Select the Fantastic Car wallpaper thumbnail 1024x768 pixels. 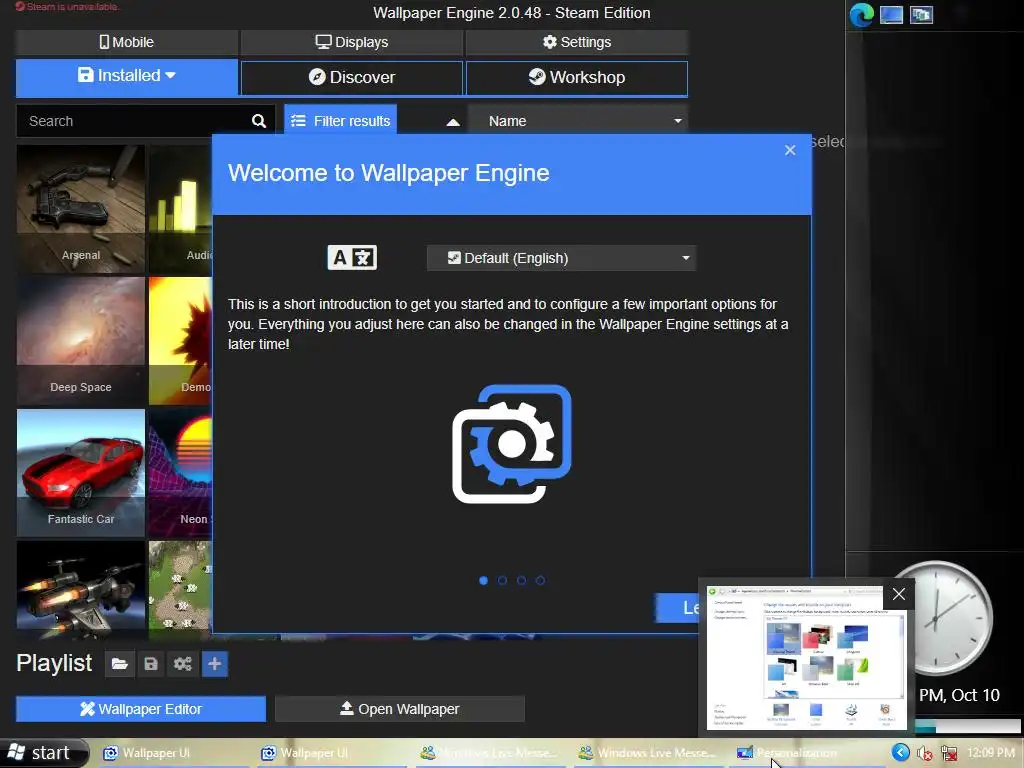click(x=81, y=472)
